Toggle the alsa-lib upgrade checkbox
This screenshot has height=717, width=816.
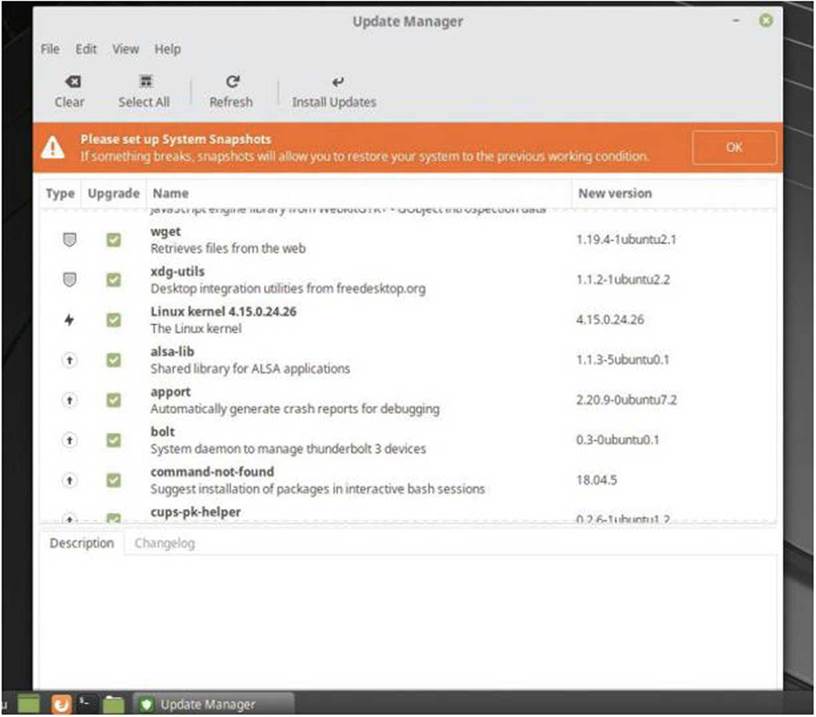click(x=113, y=360)
